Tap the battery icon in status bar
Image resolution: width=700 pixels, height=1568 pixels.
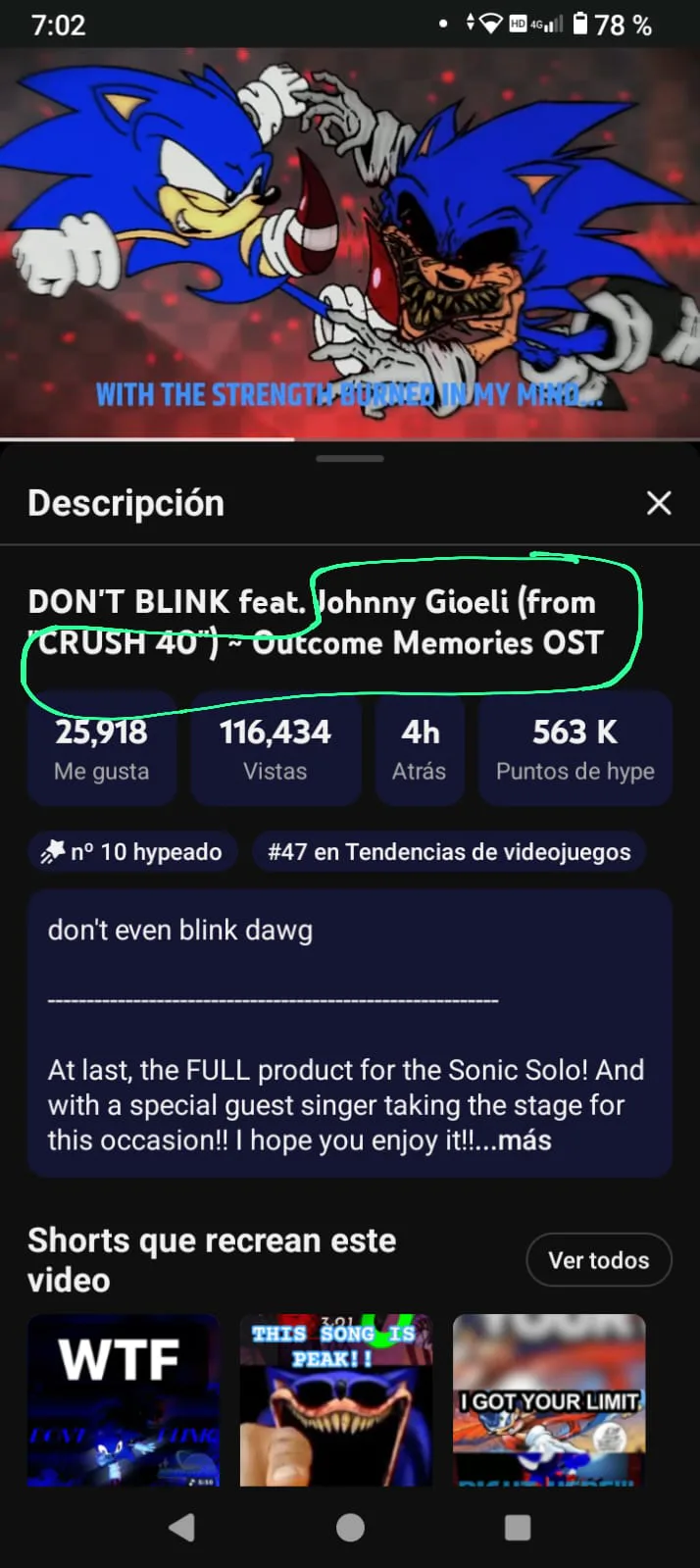click(x=580, y=24)
